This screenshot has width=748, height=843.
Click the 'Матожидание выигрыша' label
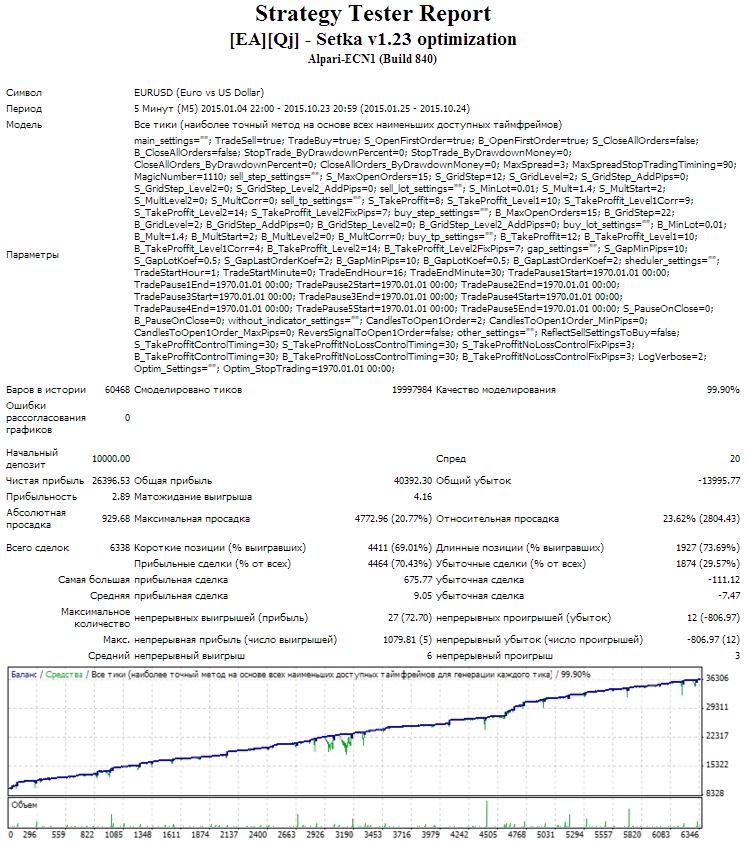[193, 497]
